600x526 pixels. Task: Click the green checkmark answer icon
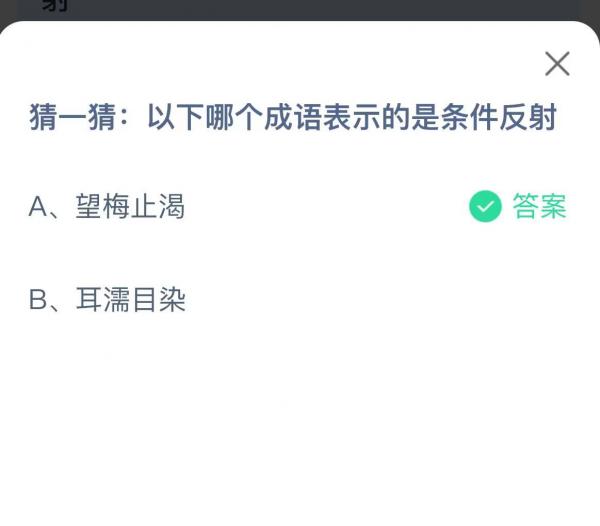point(485,206)
